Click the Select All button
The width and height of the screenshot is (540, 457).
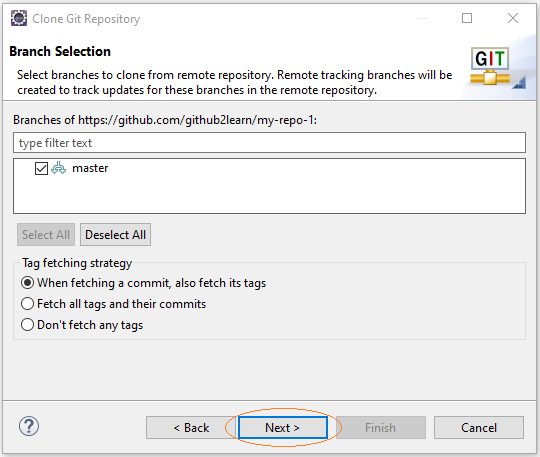click(46, 235)
